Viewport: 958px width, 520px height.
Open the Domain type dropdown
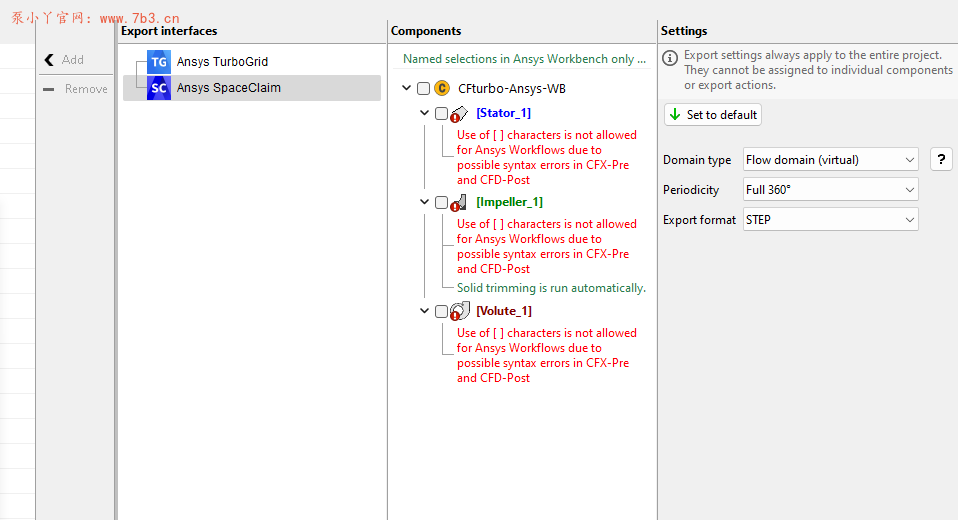point(830,160)
